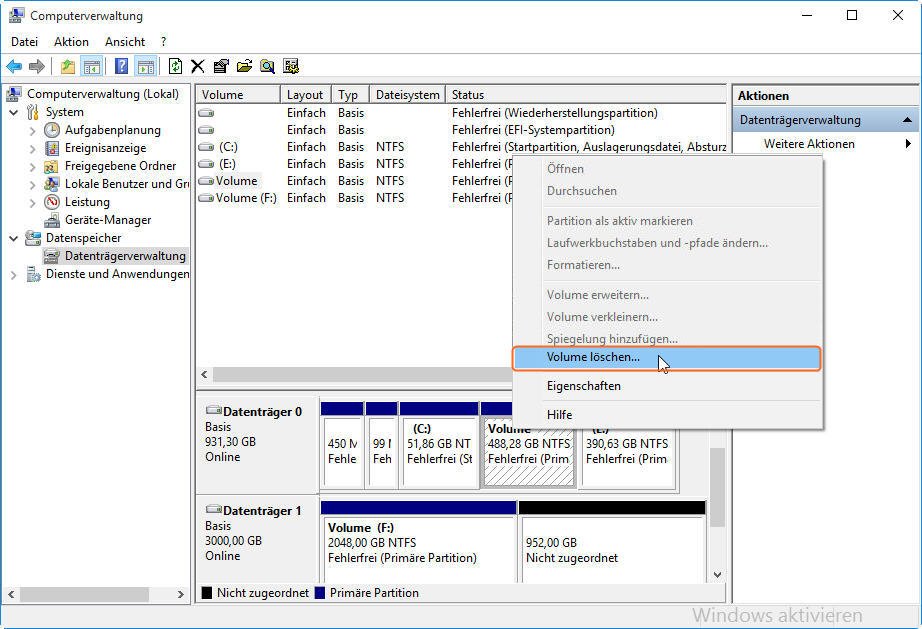922x629 pixels.
Task: Open Weitere Aktionen in the Aktionen pane
Action: pyautogui.click(x=809, y=144)
